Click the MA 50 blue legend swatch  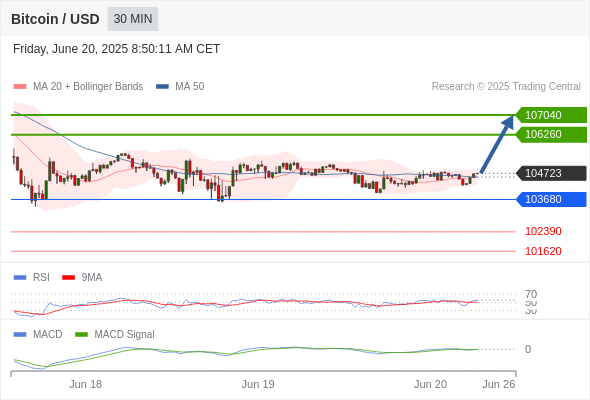(x=162, y=87)
